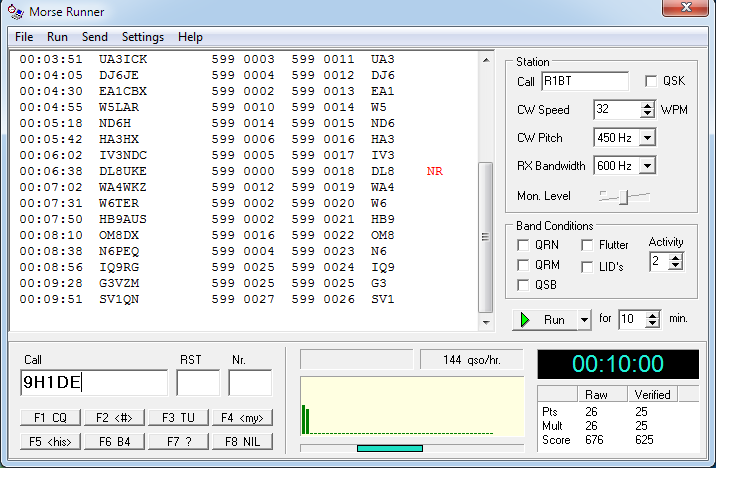Viewport: 732px width, 484px height.
Task: Adjust the Mon. Level slider
Action: pyautogui.click(x=623, y=197)
